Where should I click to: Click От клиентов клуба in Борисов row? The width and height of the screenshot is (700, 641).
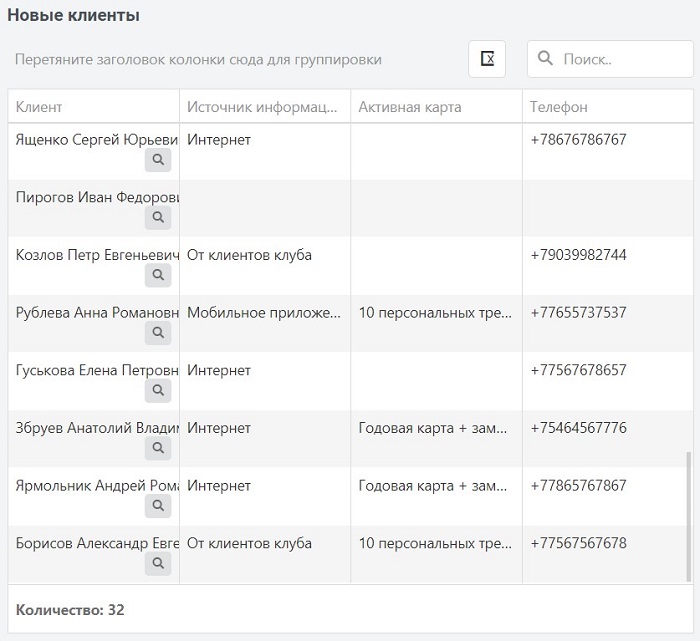[x=249, y=543]
